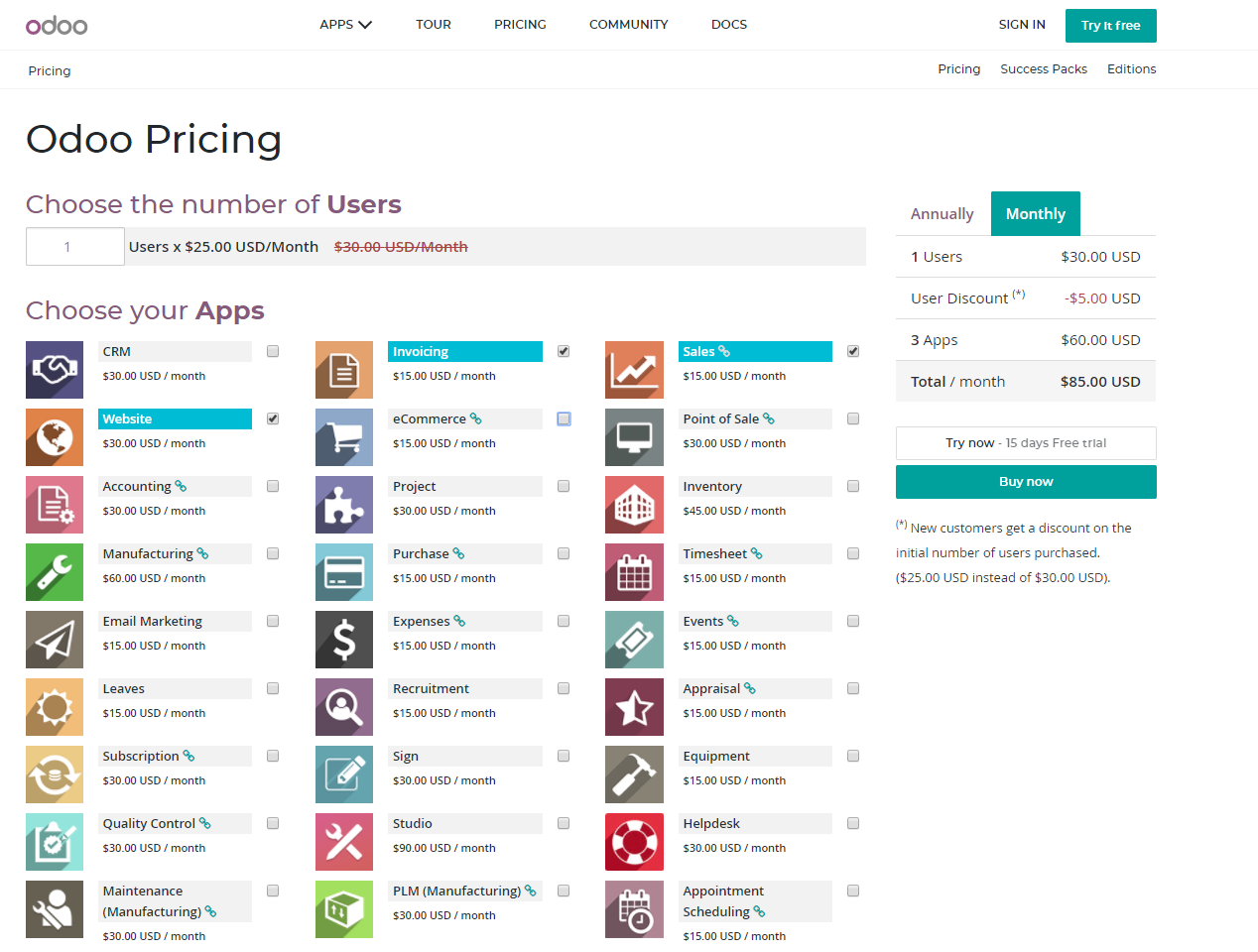Screen dimensions: 1258x952
Task: Go to PRICING in top navigation
Action: coord(520,25)
